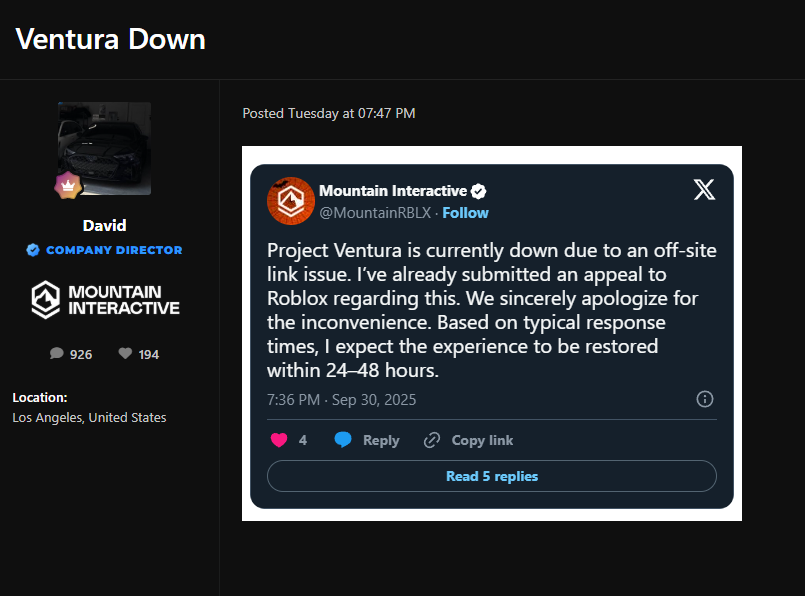This screenshot has width=805, height=596.
Task: Click the speech bubble icon beside 926
Action: click(56, 354)
